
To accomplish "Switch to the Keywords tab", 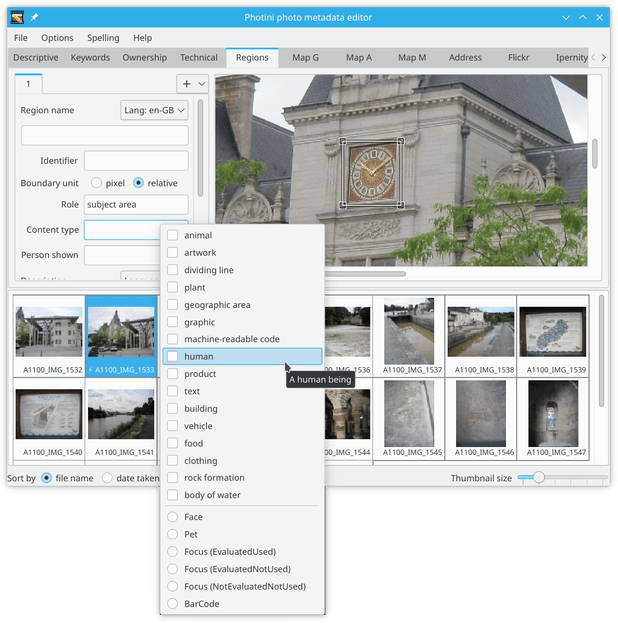I will (x=90, y=58).
